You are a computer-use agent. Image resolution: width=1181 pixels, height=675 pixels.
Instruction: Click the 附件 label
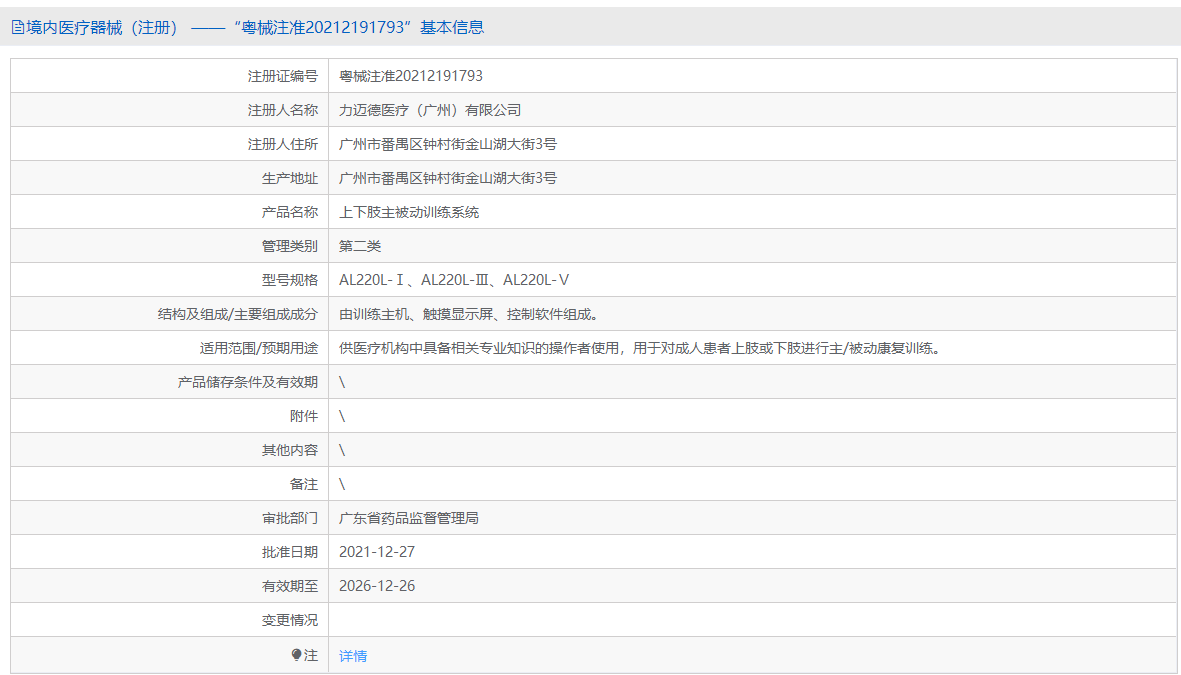pos(304,416)
